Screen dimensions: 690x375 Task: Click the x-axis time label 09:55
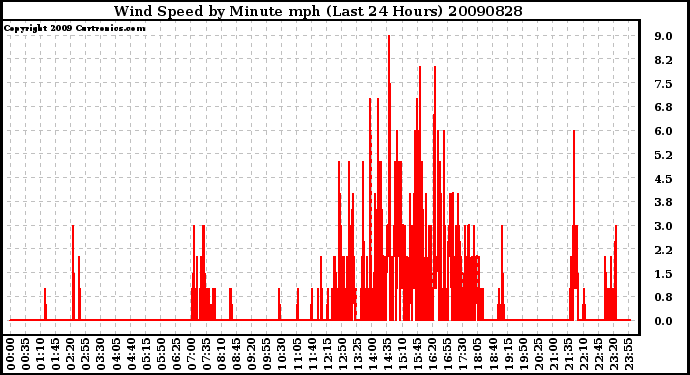267,354
